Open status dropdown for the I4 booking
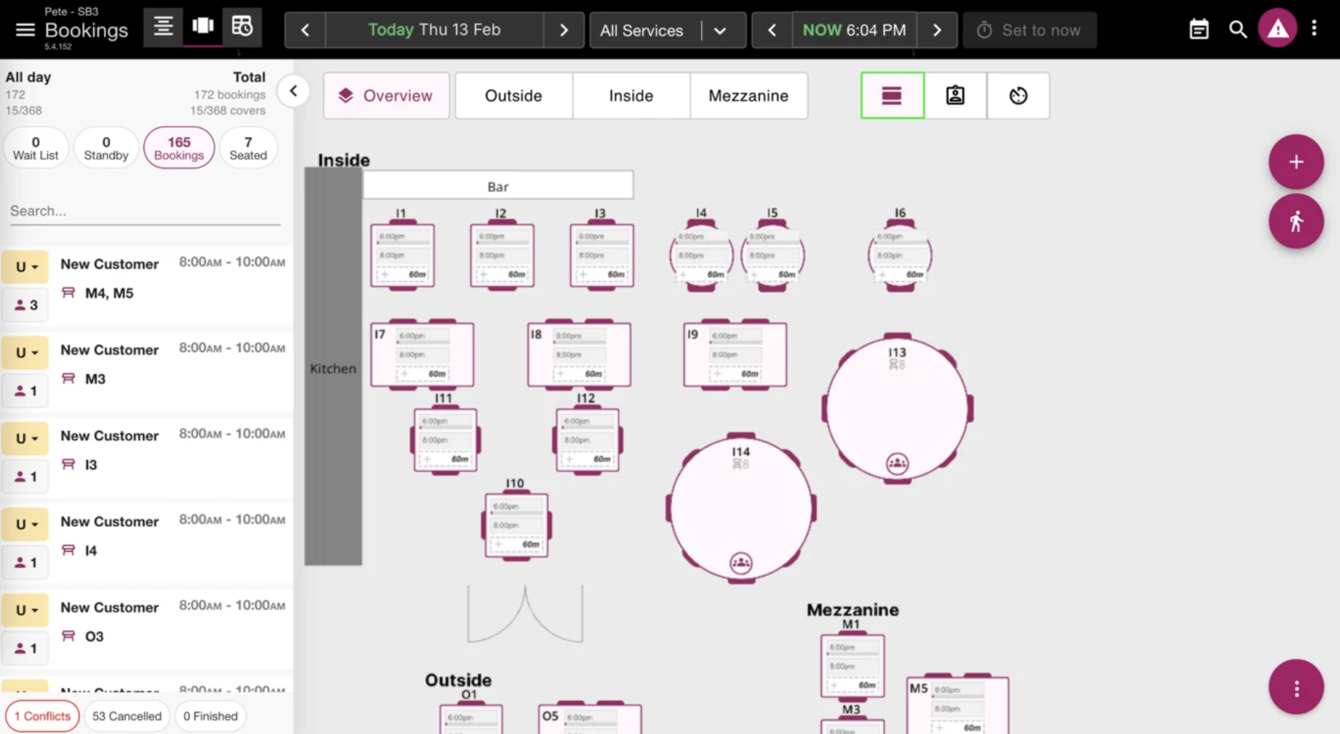 point(25,525)
